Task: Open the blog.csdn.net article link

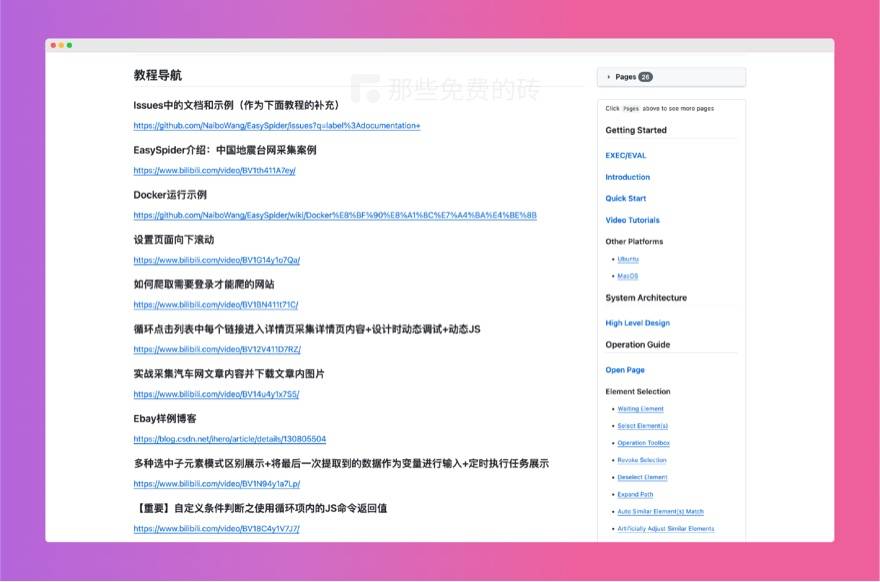Action: [x=230, y=439]
